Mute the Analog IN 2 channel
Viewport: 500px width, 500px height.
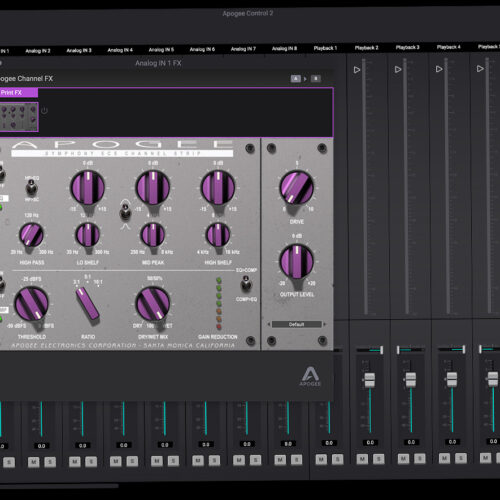click(x=33, y=462)
